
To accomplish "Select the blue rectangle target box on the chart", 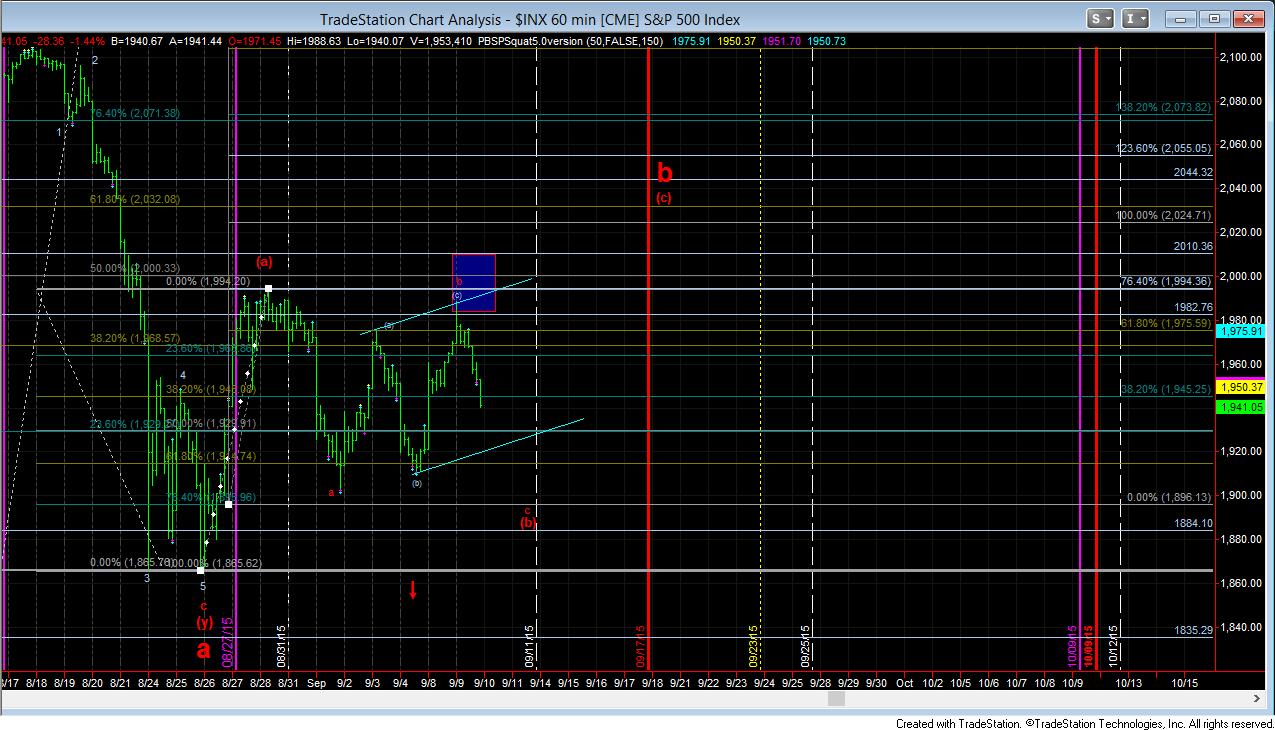I will coord(474,282).
